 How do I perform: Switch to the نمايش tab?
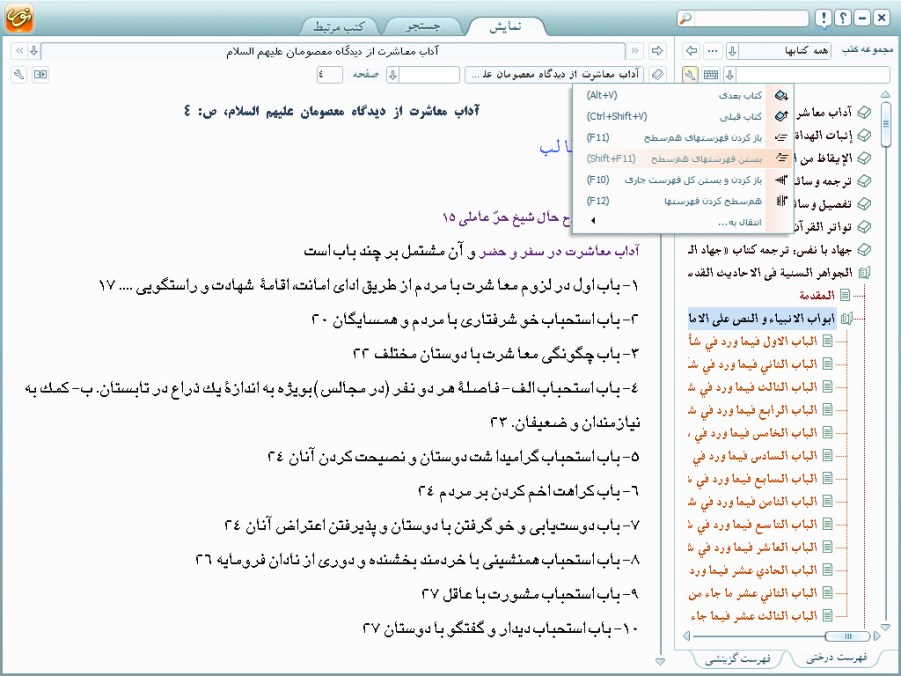(x=506, y=26)
